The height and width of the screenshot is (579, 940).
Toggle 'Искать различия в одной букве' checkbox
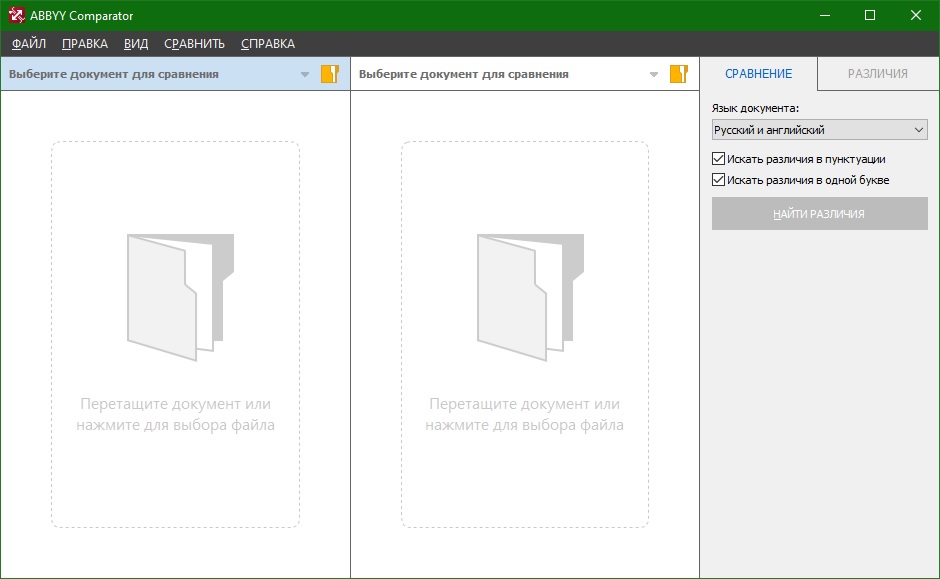(x=718, y=180)
